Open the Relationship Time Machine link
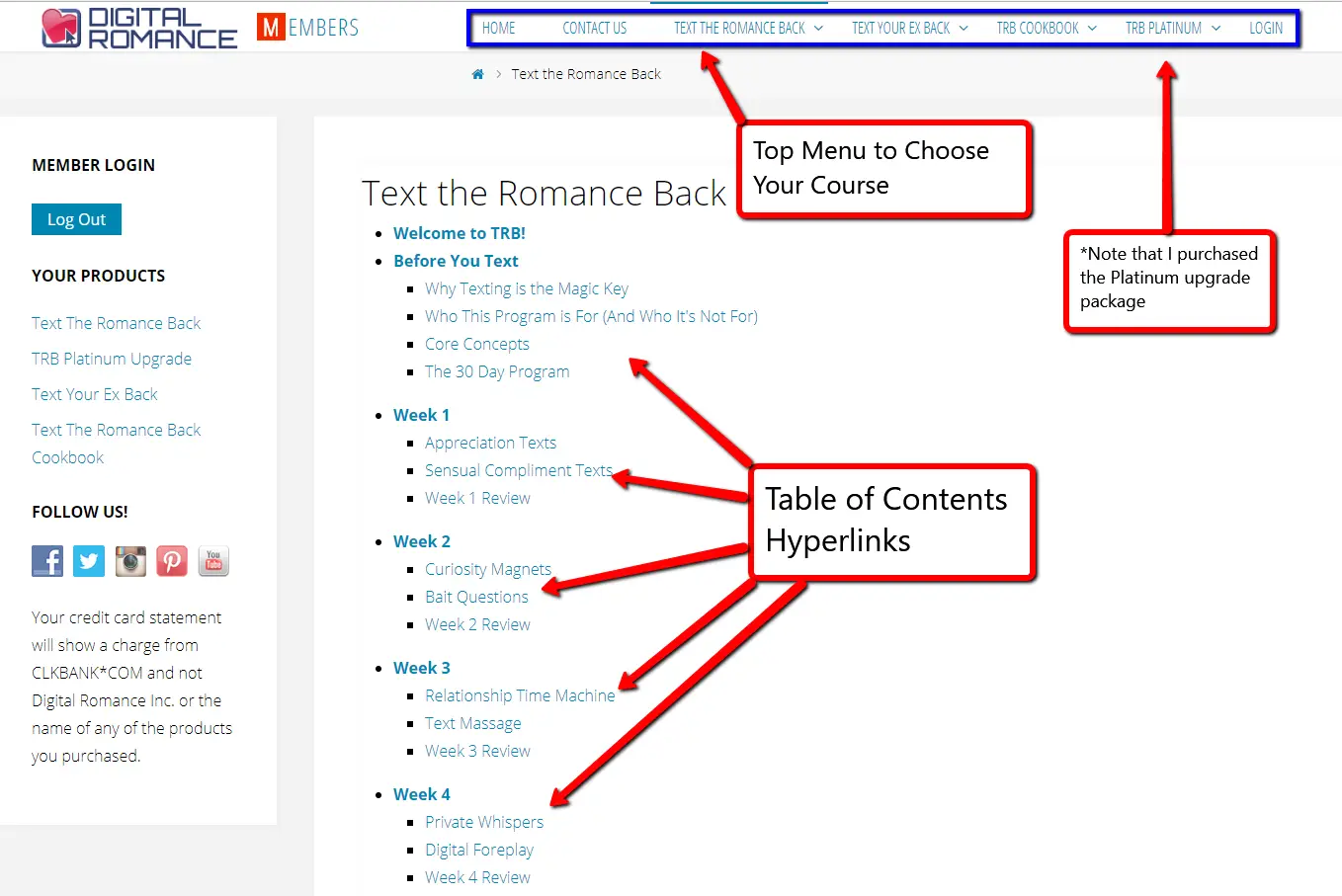This screenshot has width=1342, height=896. [x=521, y=695]
